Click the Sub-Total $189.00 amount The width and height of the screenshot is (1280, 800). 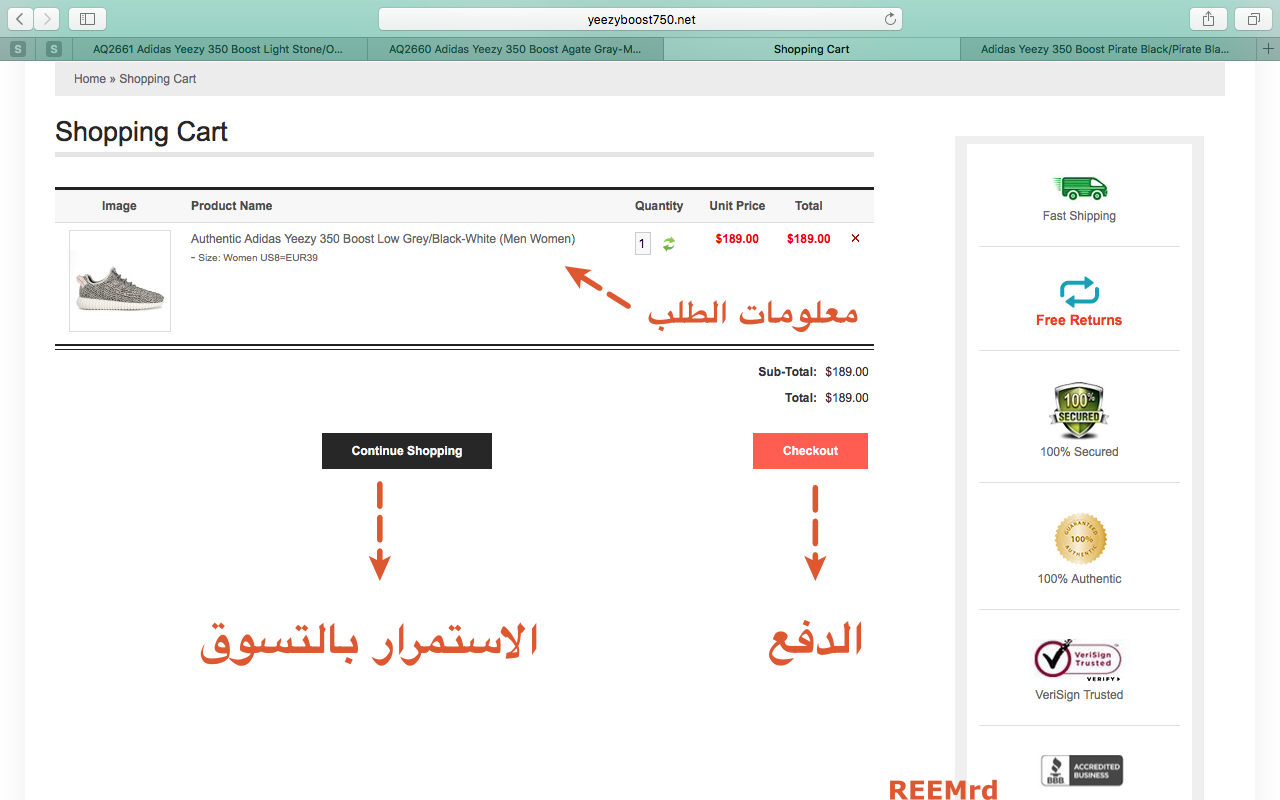846,372
